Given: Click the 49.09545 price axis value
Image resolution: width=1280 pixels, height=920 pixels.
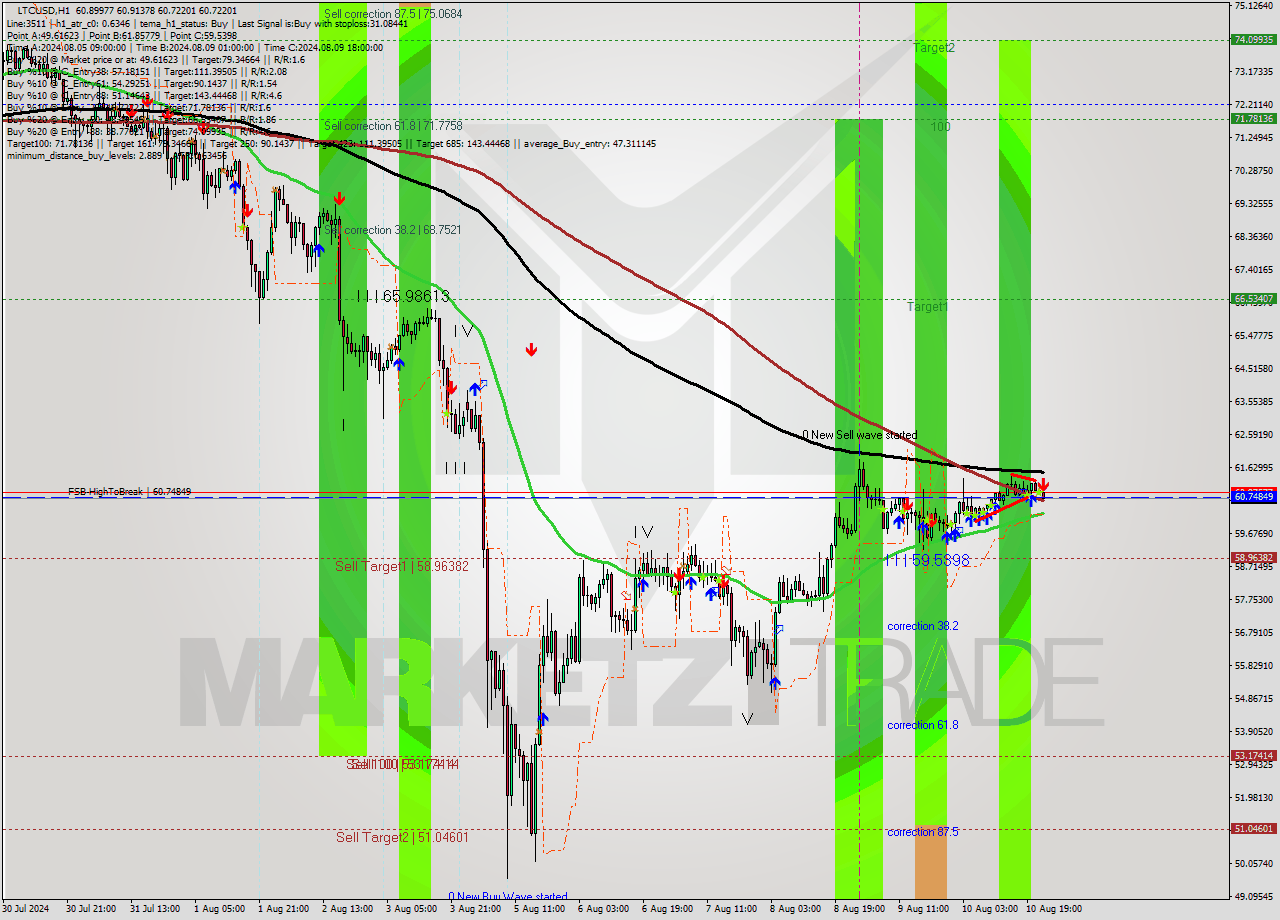Looking at the screenshot, I should (x=1253, y=896).
